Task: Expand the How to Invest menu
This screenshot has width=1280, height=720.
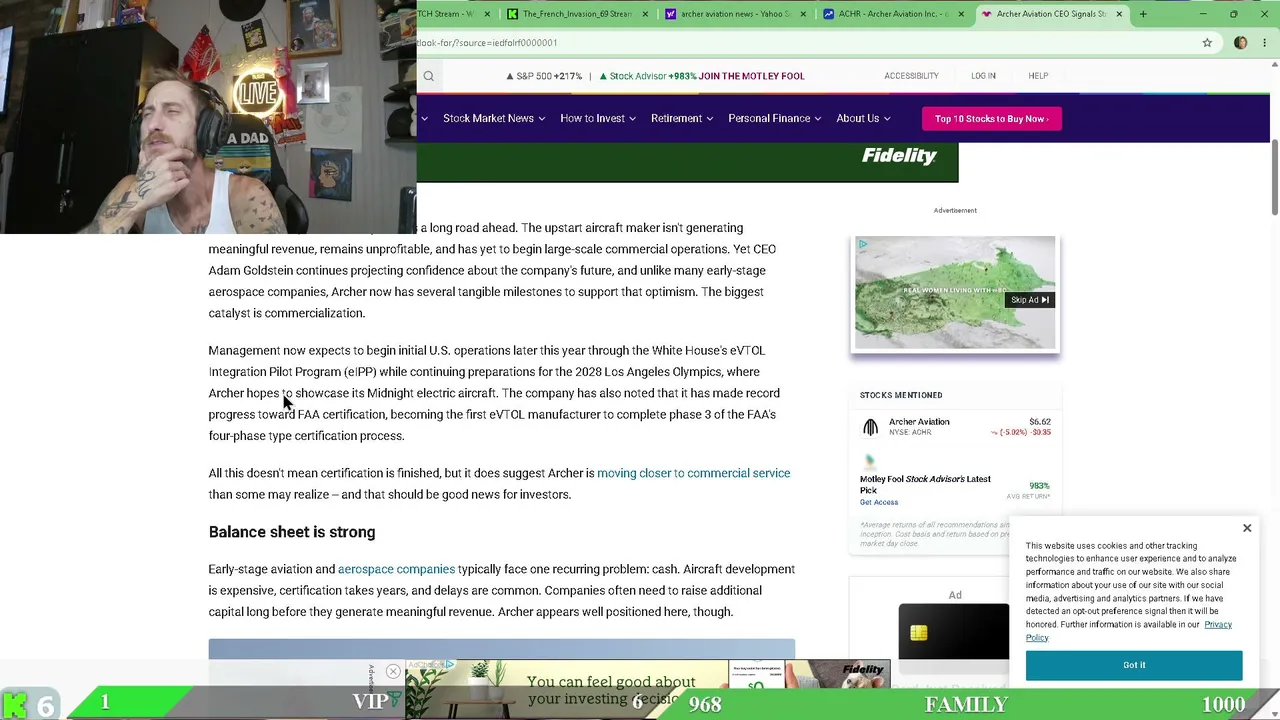Action: (x=598, y=118)
